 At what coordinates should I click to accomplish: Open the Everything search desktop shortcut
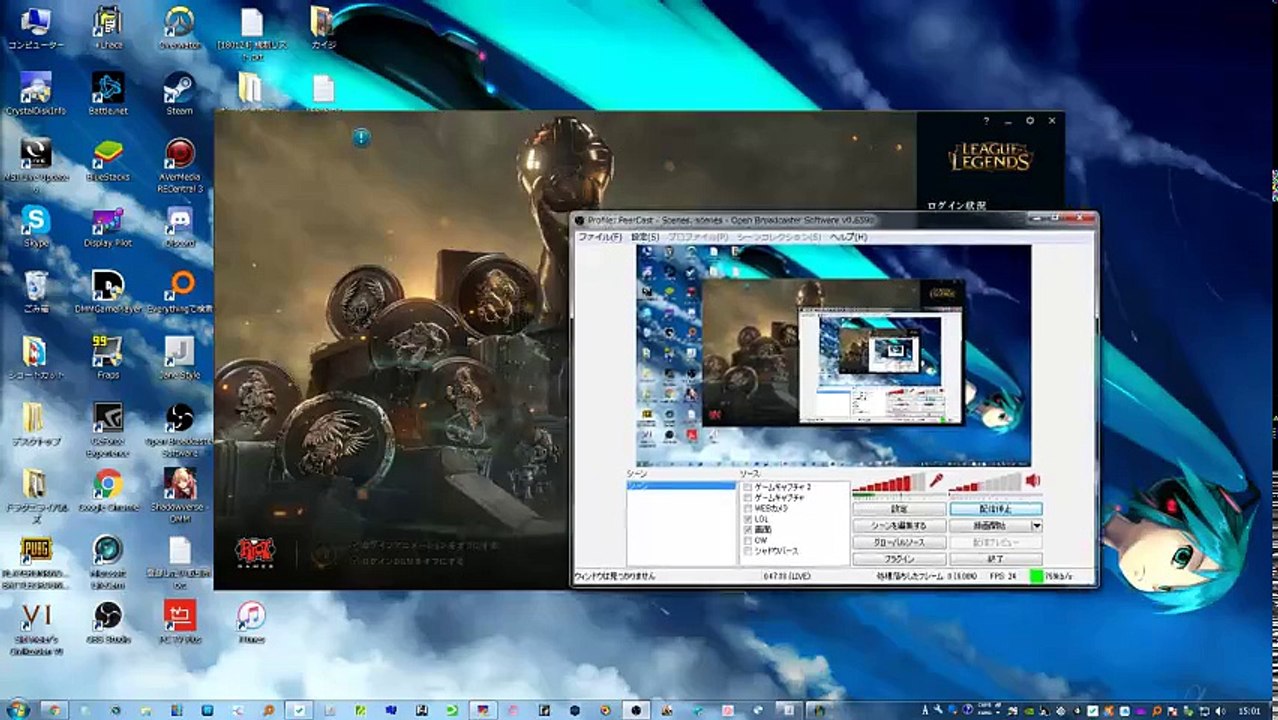pos(180,292)
